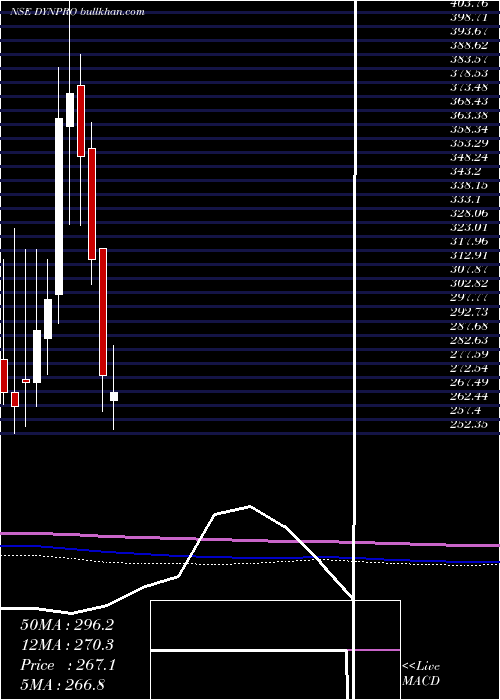Click the 267.49 price axis label
Screen dimensions: 500x700
[x=469, y=382]
